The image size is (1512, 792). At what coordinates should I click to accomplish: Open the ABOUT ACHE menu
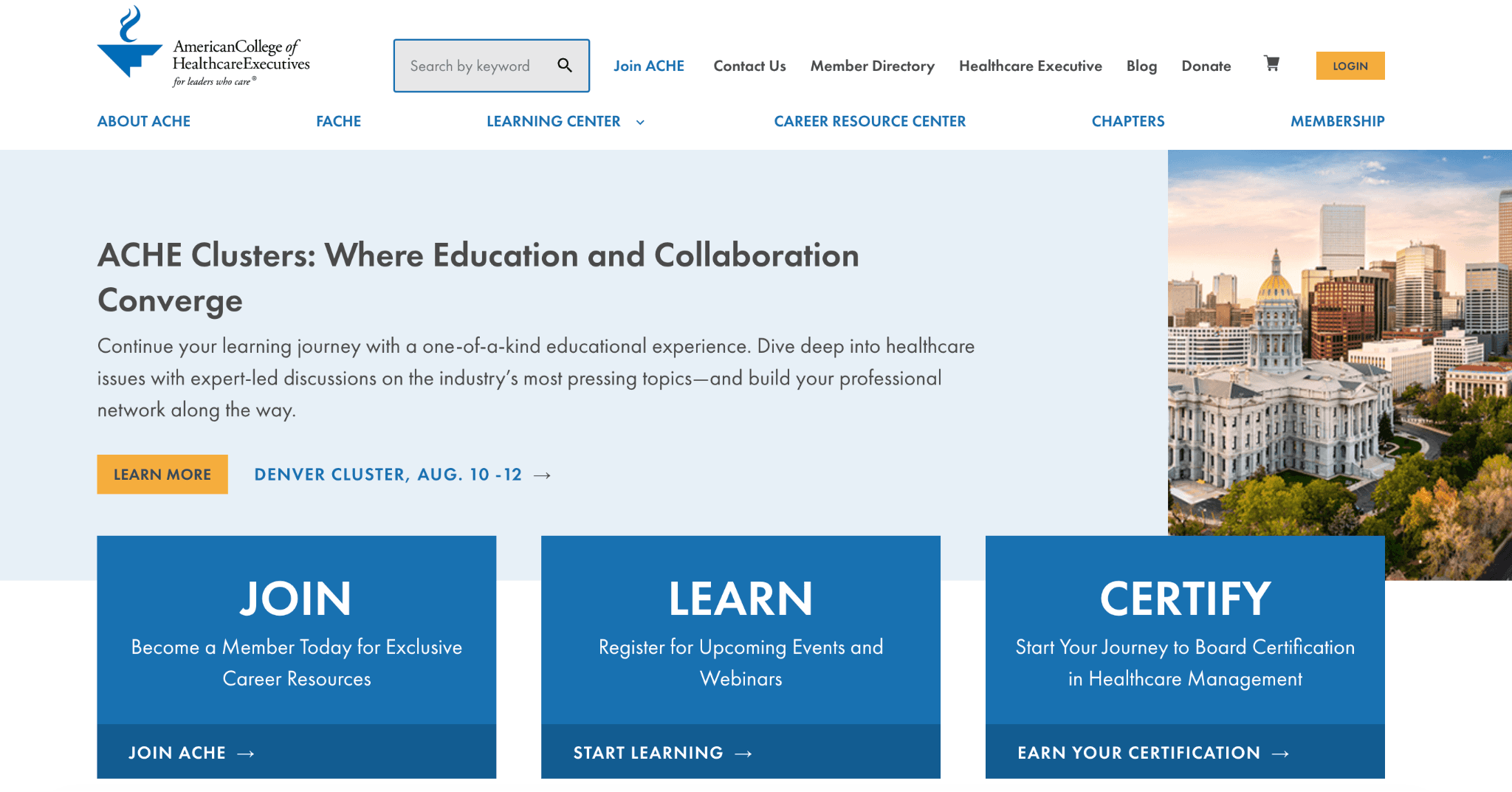tap(144, 121)
